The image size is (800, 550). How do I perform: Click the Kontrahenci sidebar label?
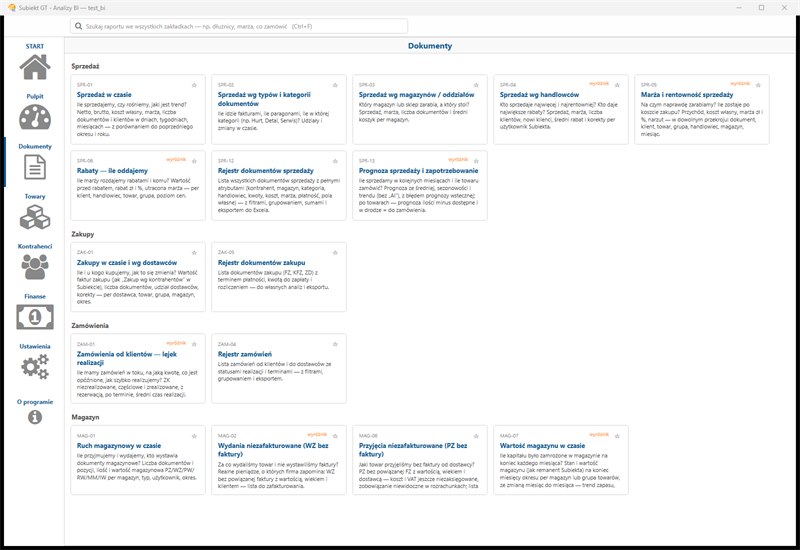coord(35,246)
